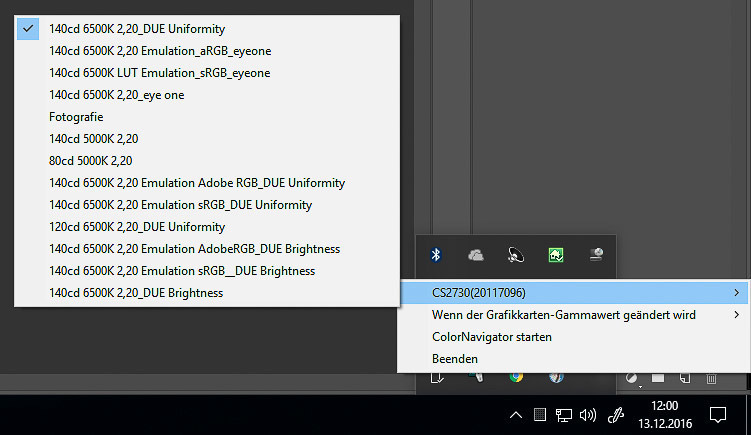Open network status icon in taskbar
Image resolution: width=751 pixels, height=435 pixels.
pos(564,415)
